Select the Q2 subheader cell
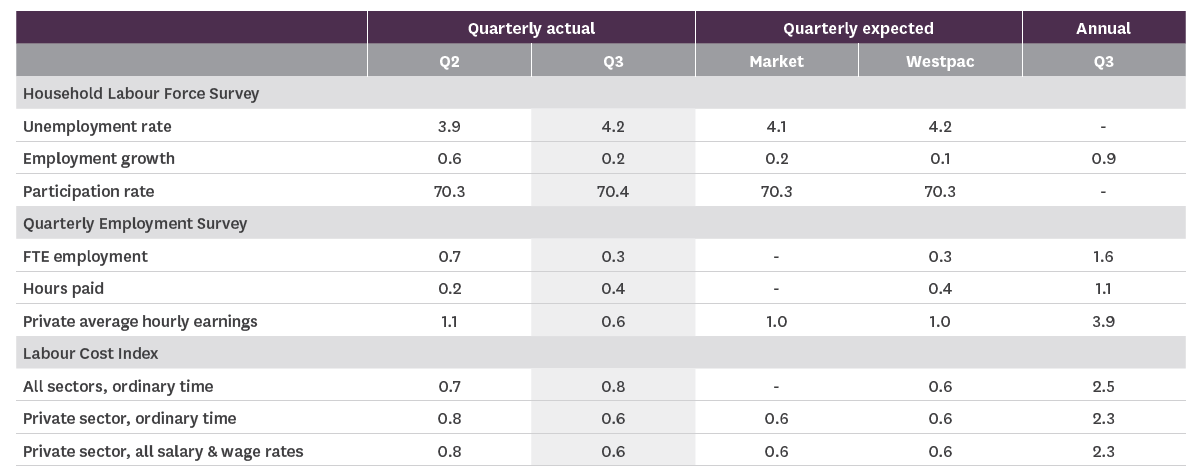Image resolution: width=1200 pixels, height=475 pixels. point(450,61)
